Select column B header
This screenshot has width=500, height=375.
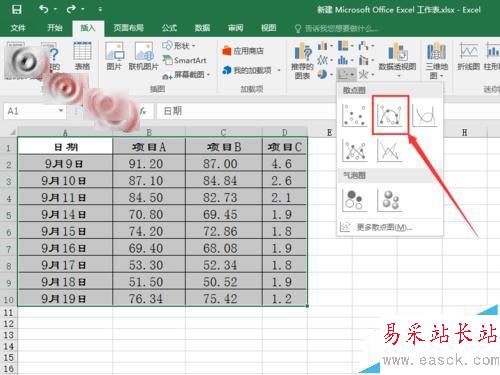click(x=149, y=132)
